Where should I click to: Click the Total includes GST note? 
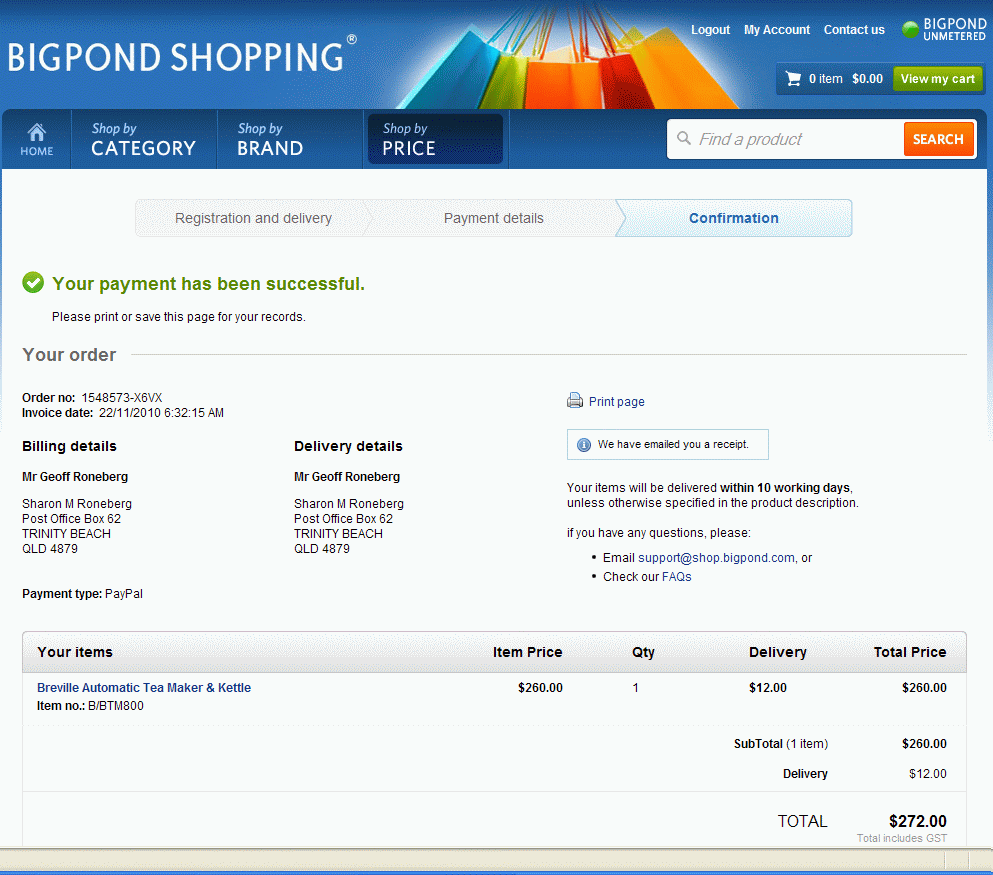pos(902,838)
